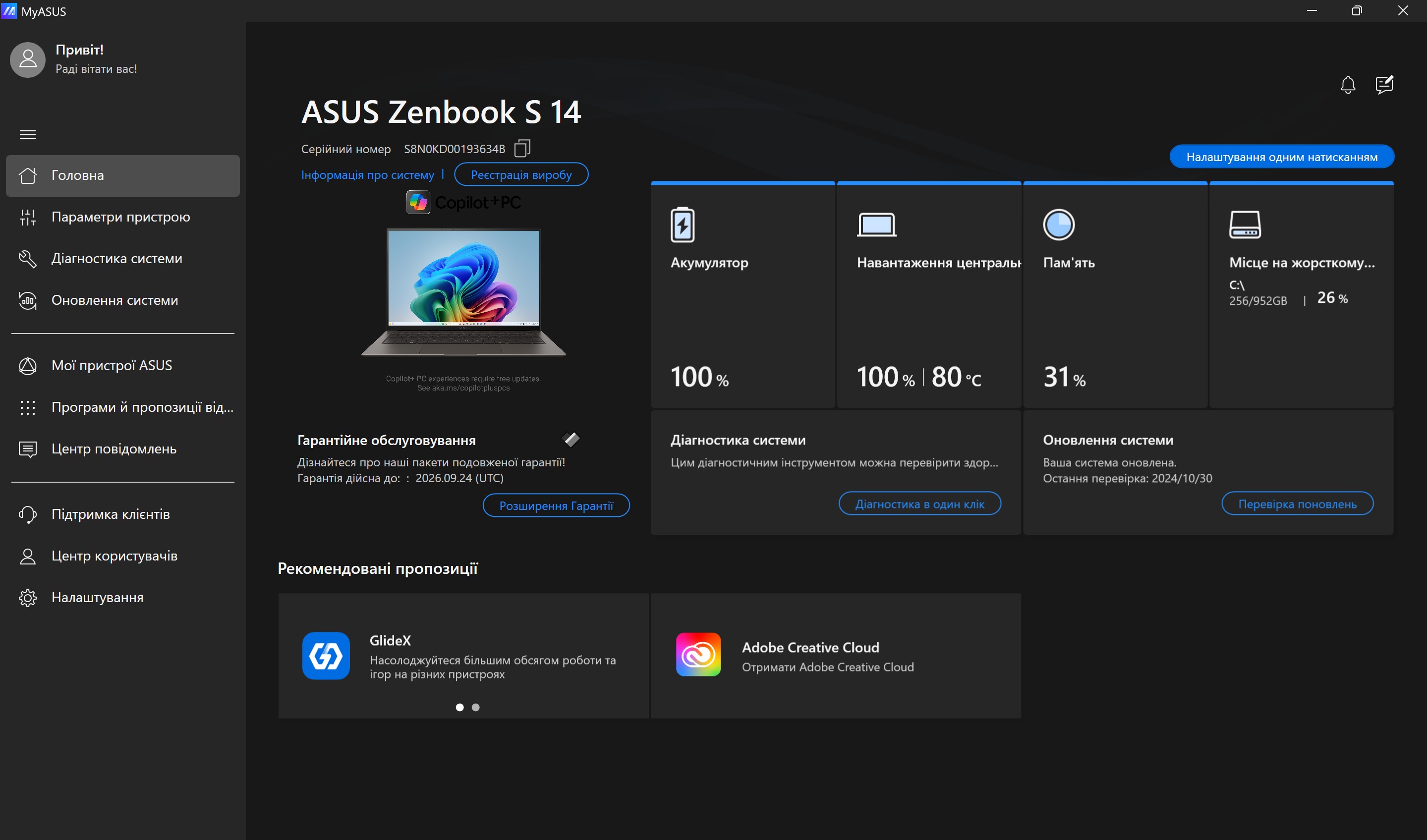Open Підтримка клієнтів page

(123, 514)
